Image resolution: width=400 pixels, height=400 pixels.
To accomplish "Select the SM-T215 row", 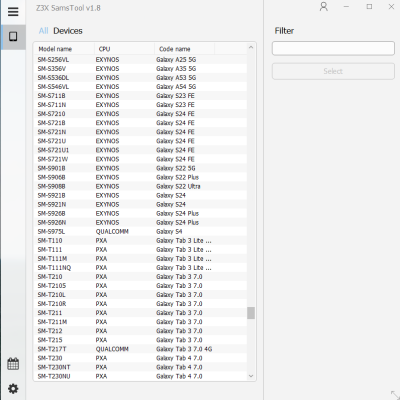I will [x=140, y=340].
